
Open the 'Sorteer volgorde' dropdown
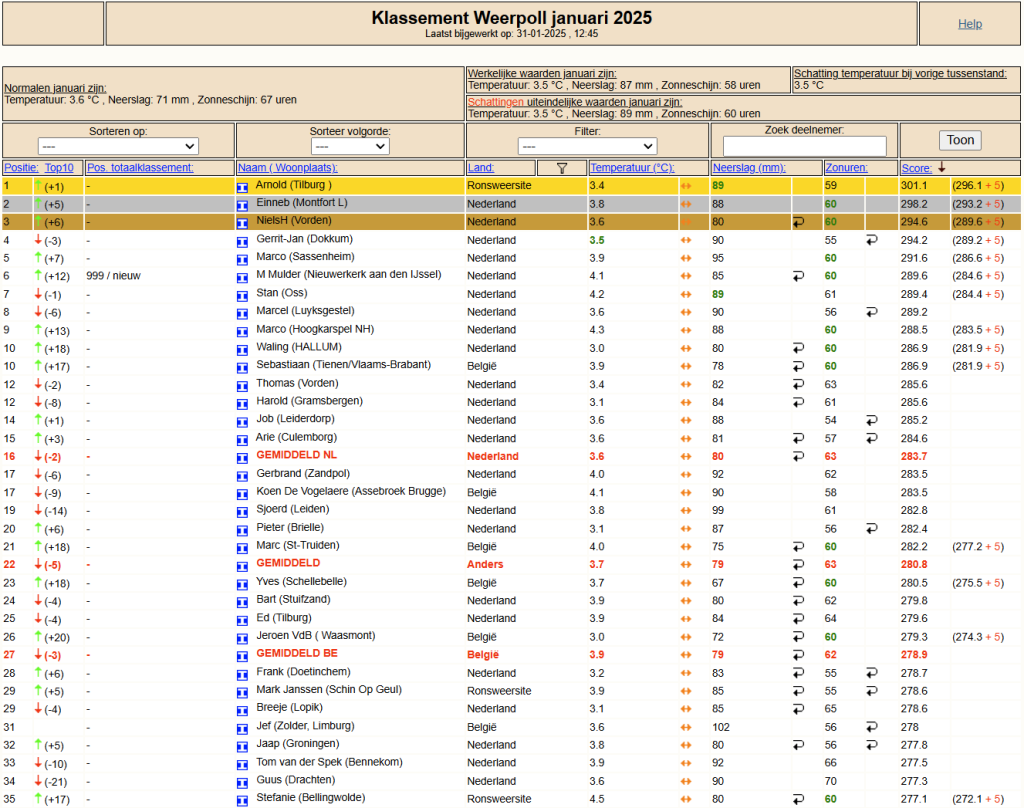point(350,146)
